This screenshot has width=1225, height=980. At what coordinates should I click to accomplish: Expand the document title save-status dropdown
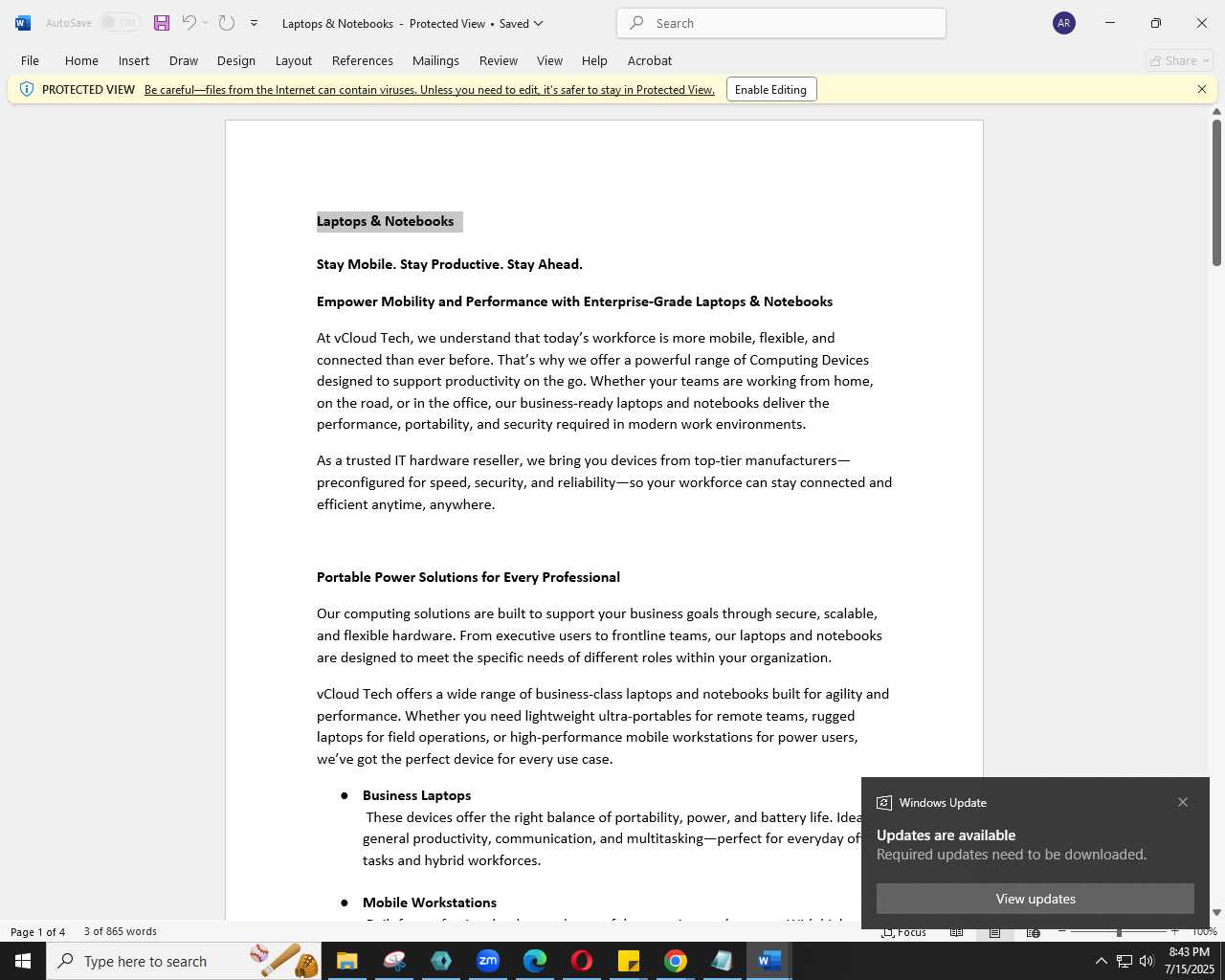538,23
